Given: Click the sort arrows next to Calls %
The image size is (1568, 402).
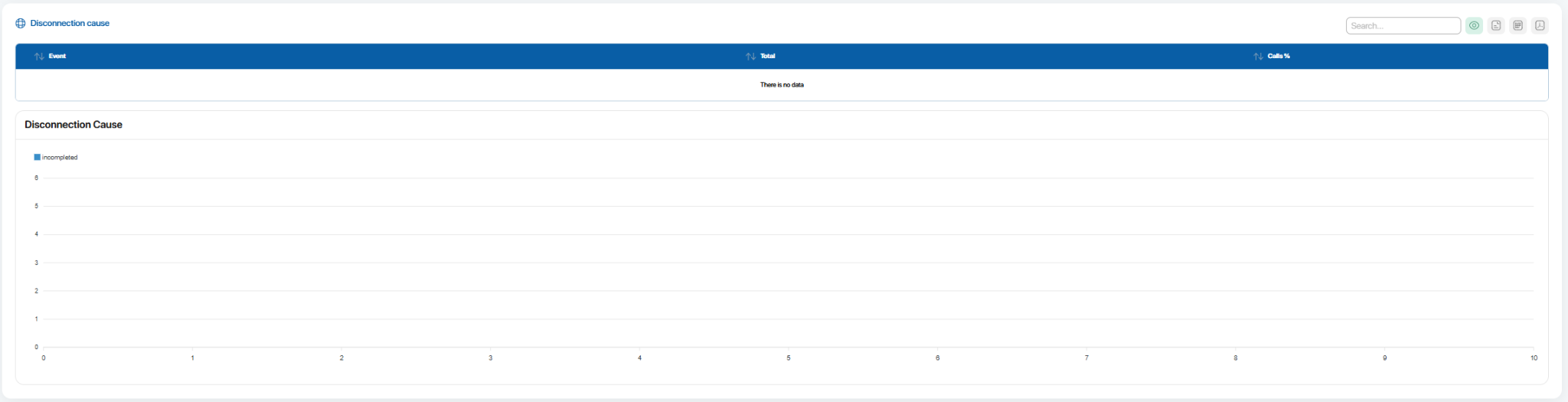Looking at the screenshot, I should tap(1258, 57).
